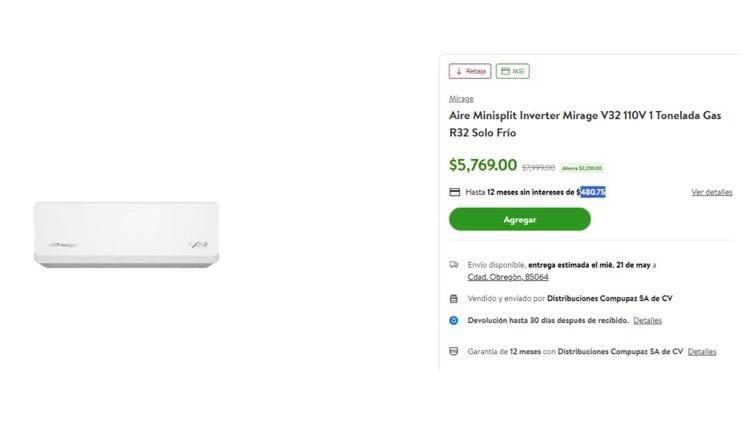Click the seller store icon
750x421 pixels.
coord(454,298)
